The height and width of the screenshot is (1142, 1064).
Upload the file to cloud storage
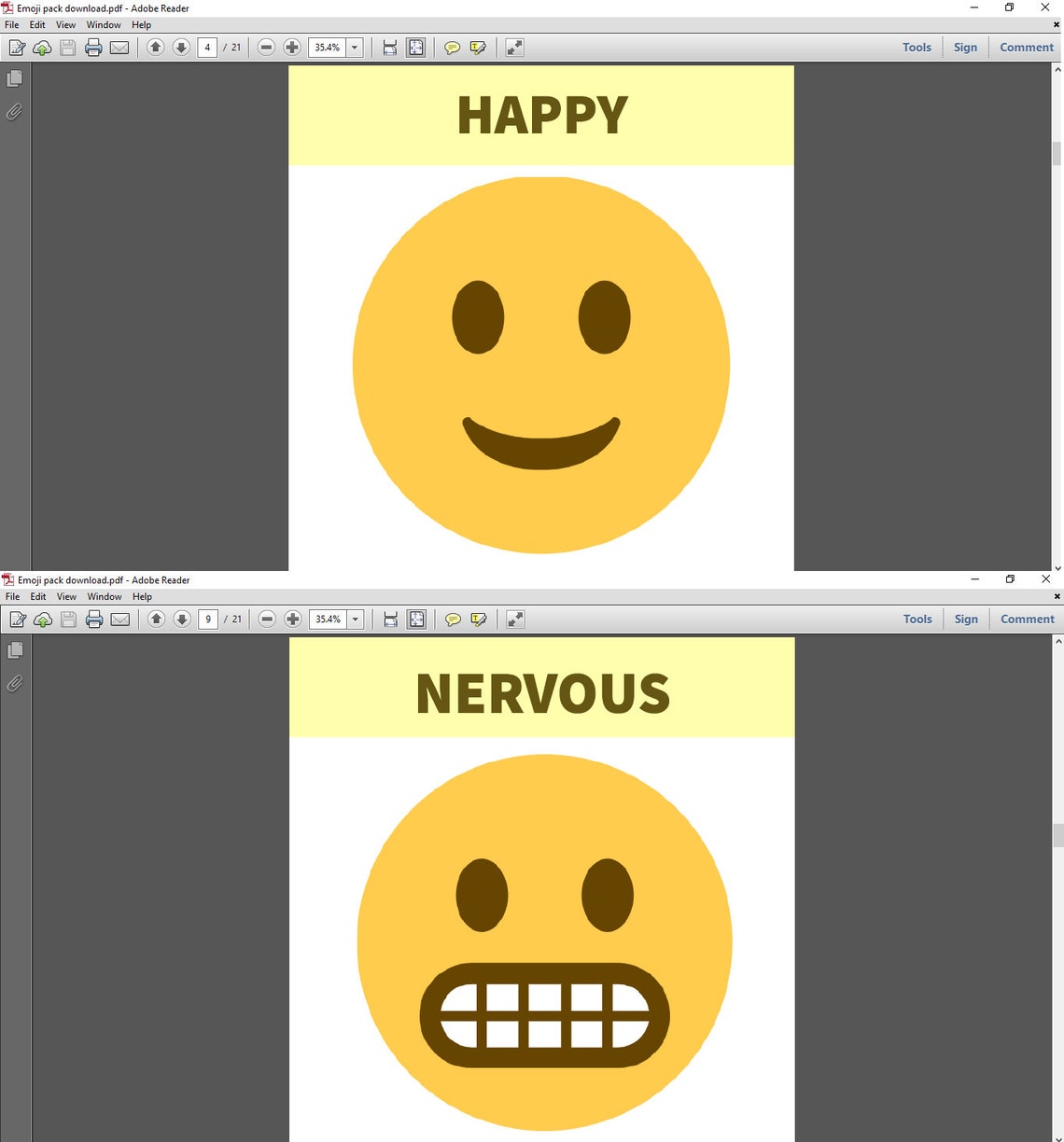[x=42, y=48]
